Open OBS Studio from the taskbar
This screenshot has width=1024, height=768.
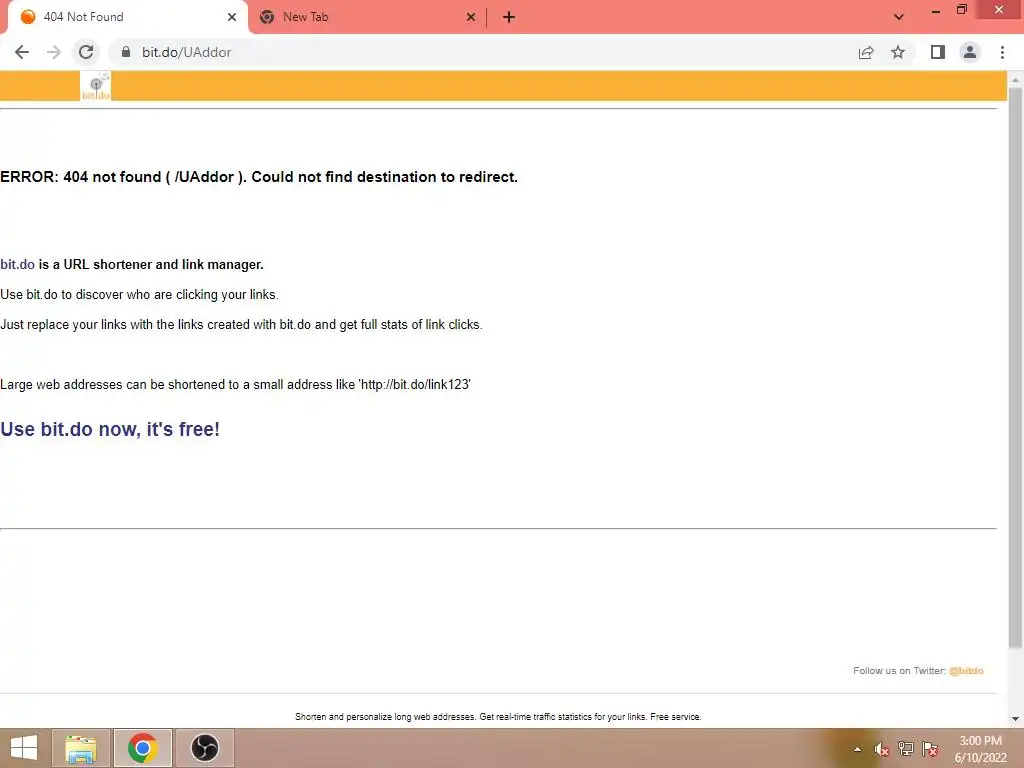[204, 748]
